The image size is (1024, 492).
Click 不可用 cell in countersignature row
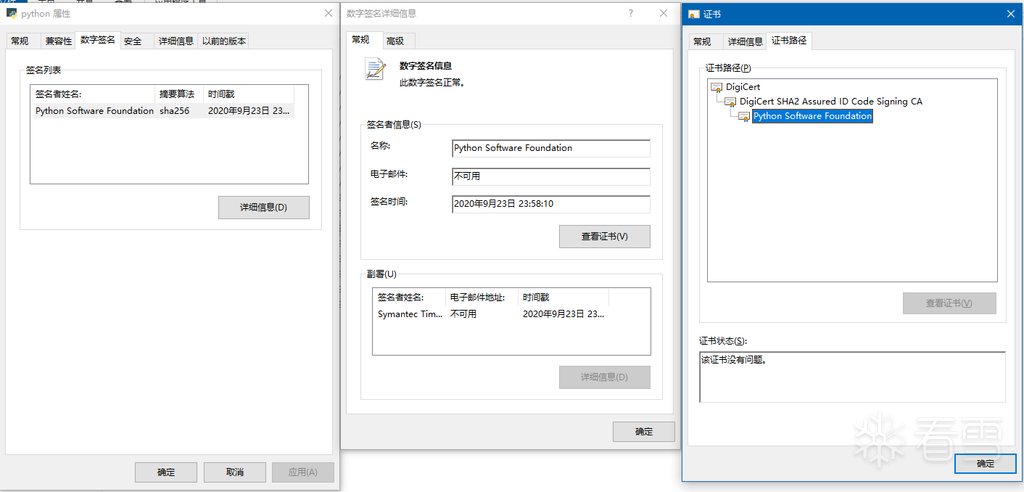point(464,314)
